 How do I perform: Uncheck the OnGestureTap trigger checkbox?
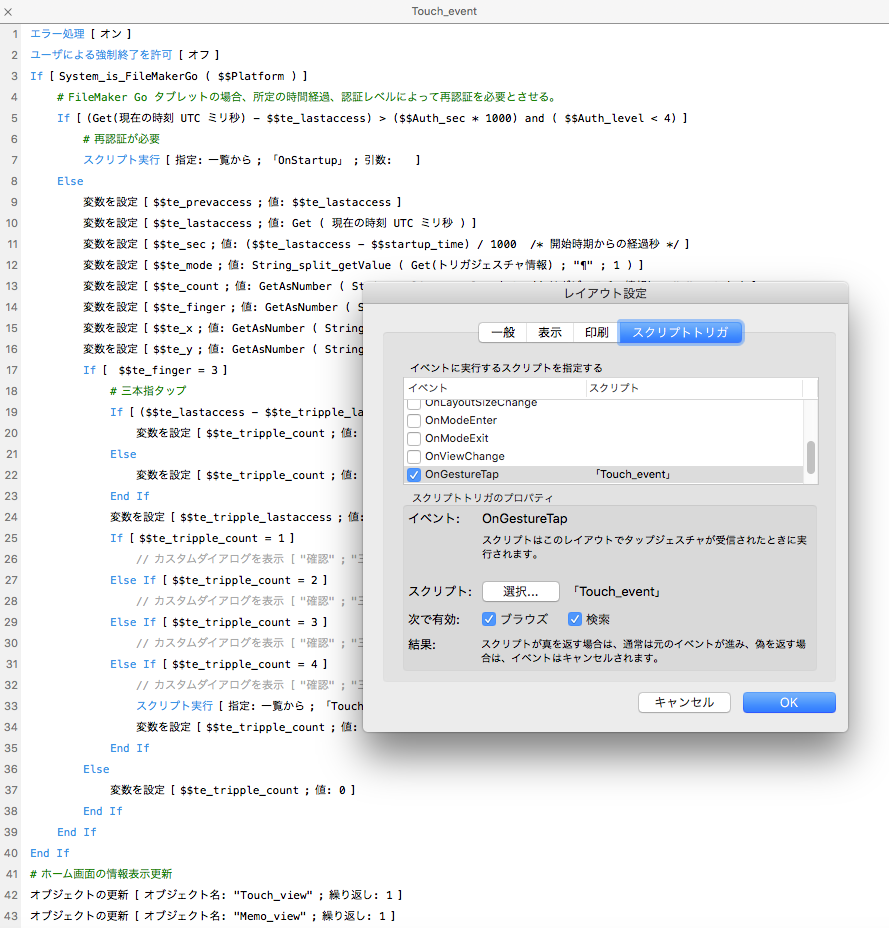(414, 475)
